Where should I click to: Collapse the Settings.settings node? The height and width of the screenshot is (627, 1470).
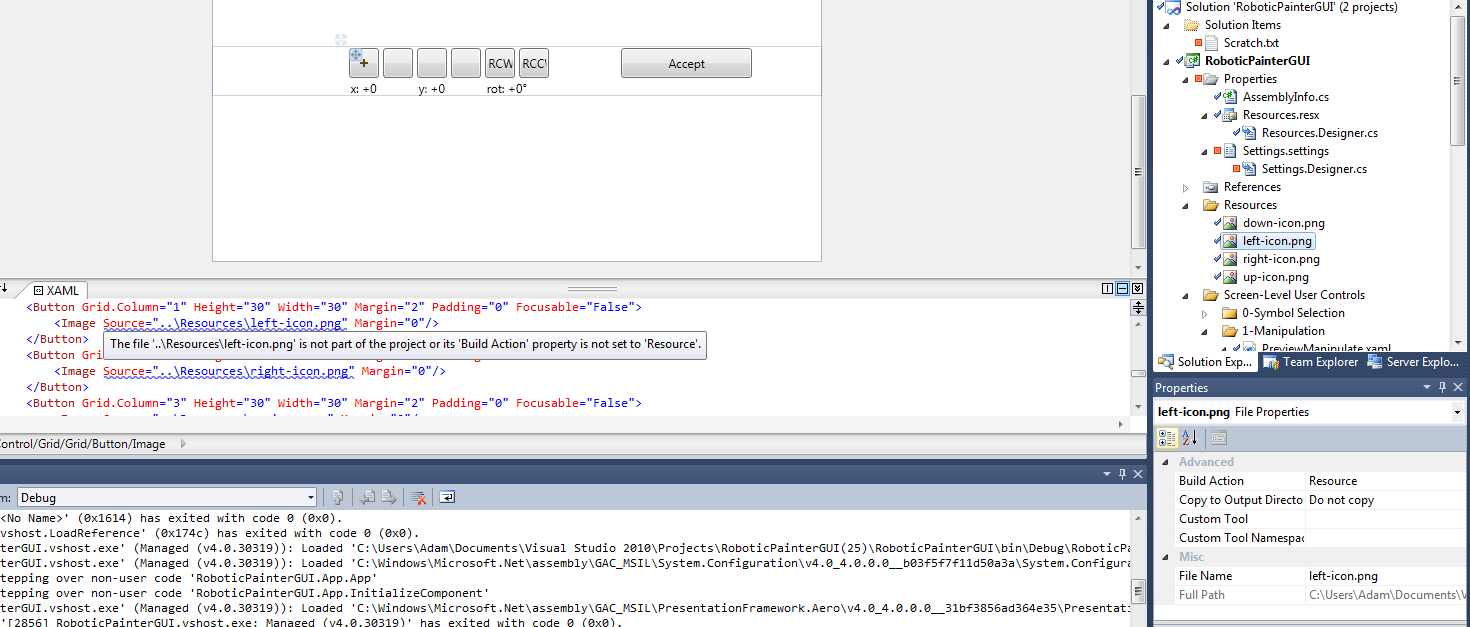tap(1205, 151)
